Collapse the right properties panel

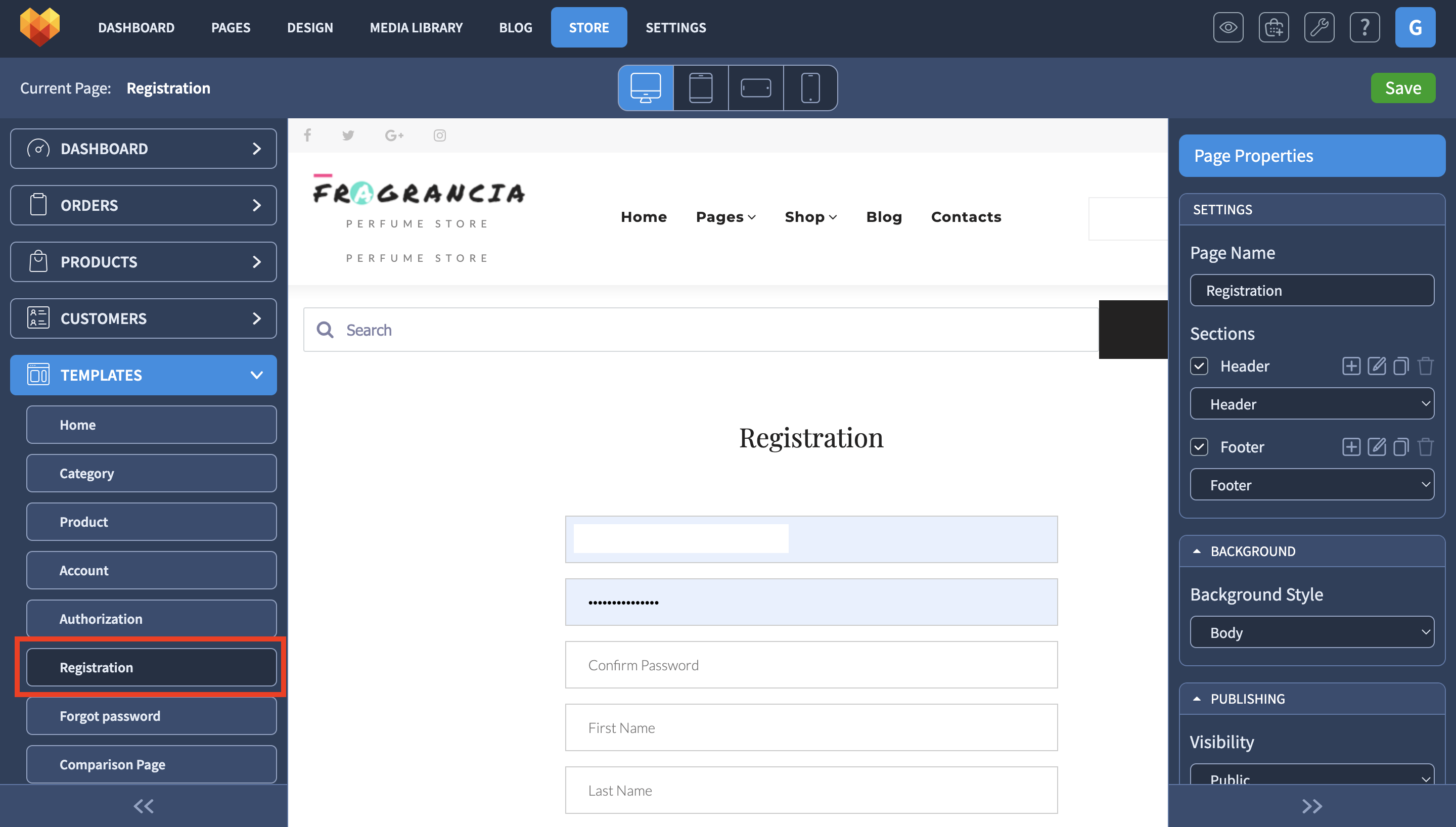click(1312, 806)
